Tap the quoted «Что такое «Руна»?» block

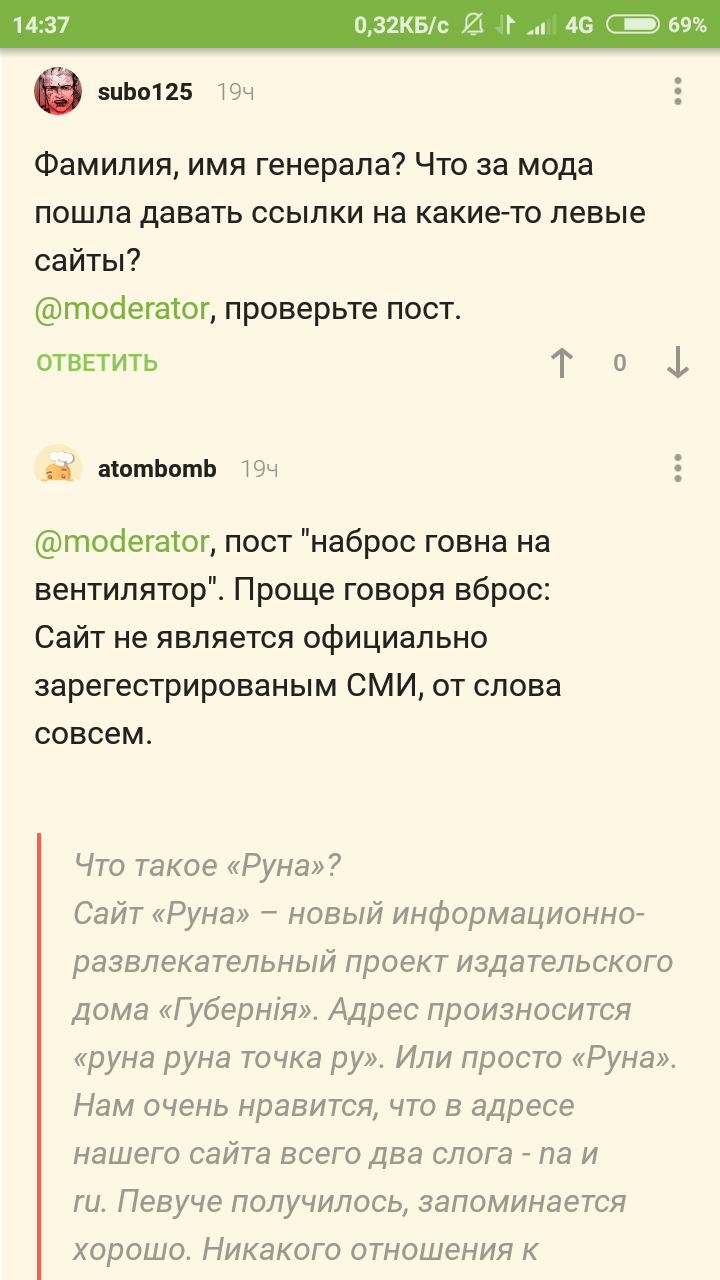click(370, 1050)
